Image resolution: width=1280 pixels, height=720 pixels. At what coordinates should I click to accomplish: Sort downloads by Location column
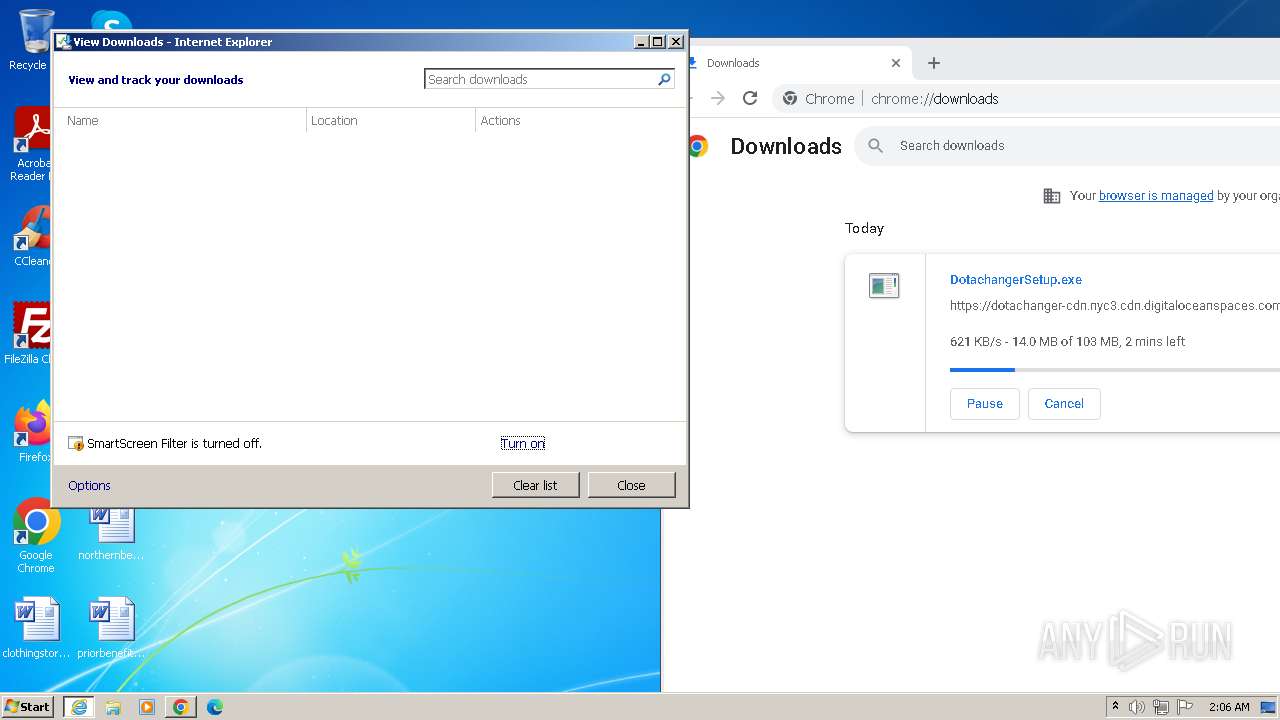click(x=391, y=120)
